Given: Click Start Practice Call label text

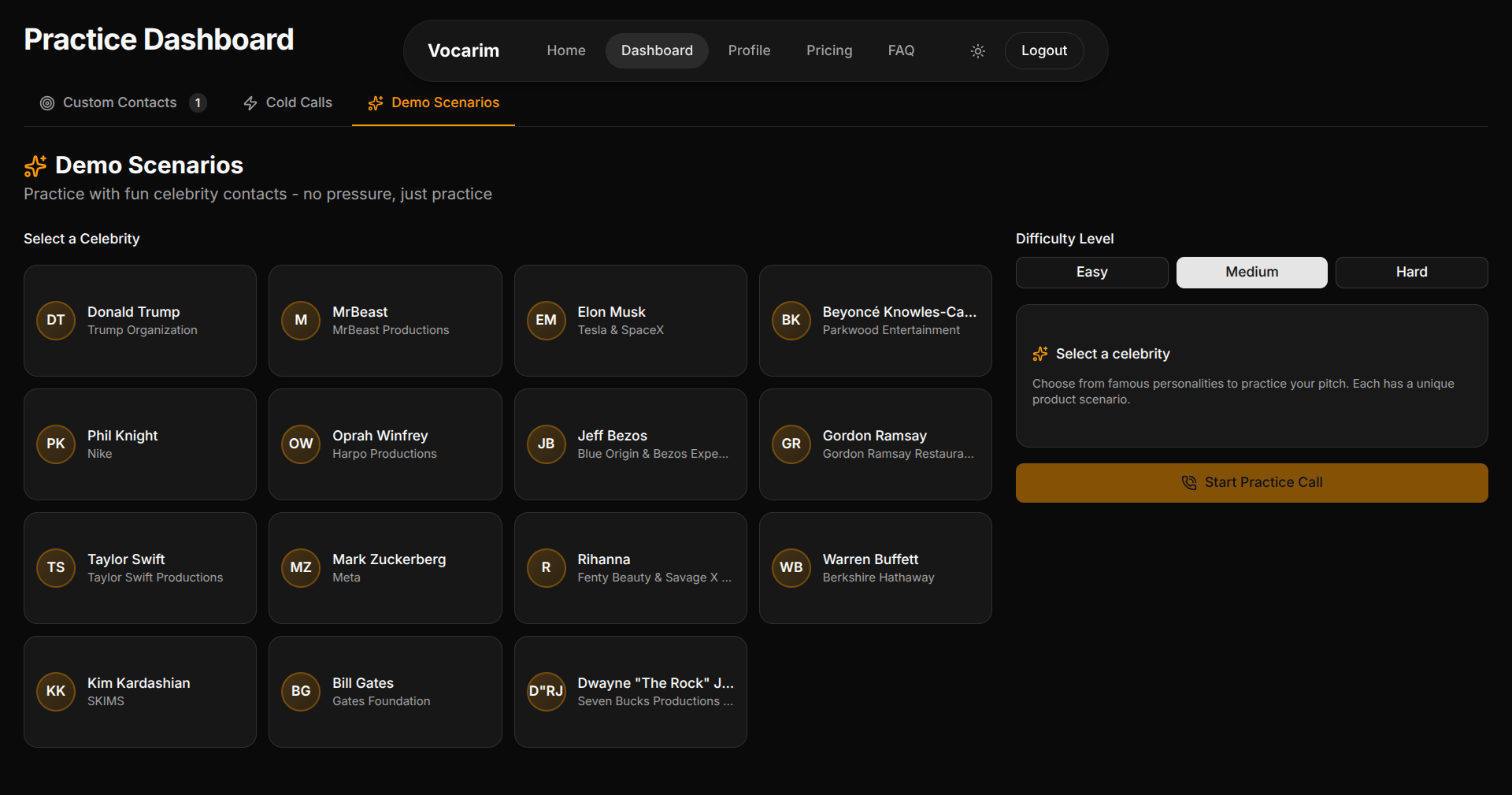Looking at the screenshot, I should [1263, 482].
